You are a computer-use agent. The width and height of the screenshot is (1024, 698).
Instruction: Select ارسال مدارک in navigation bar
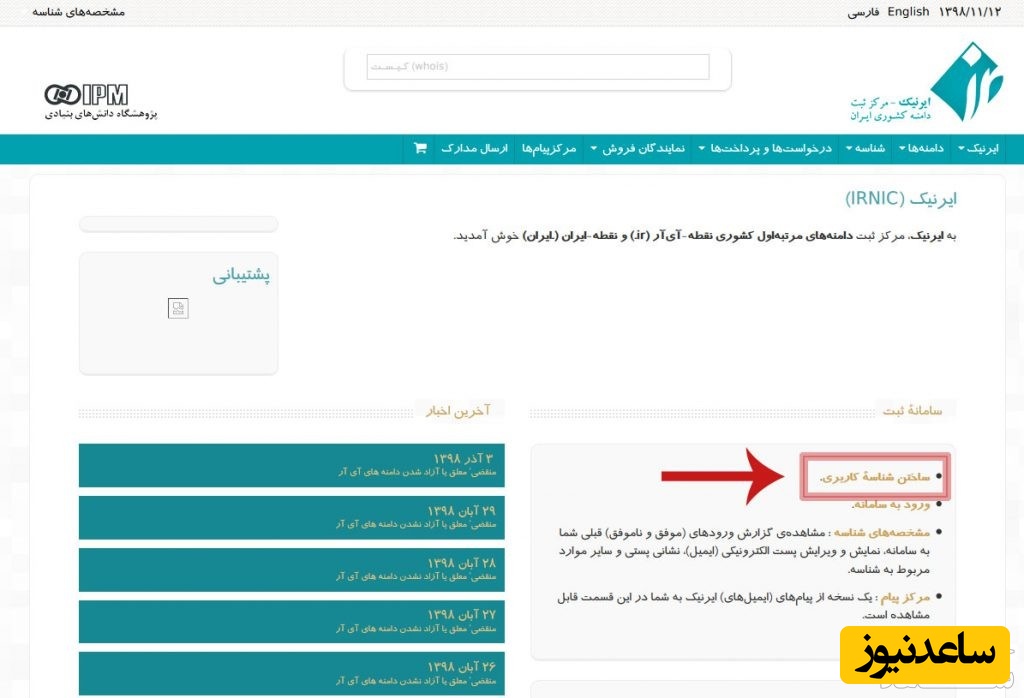475,148
